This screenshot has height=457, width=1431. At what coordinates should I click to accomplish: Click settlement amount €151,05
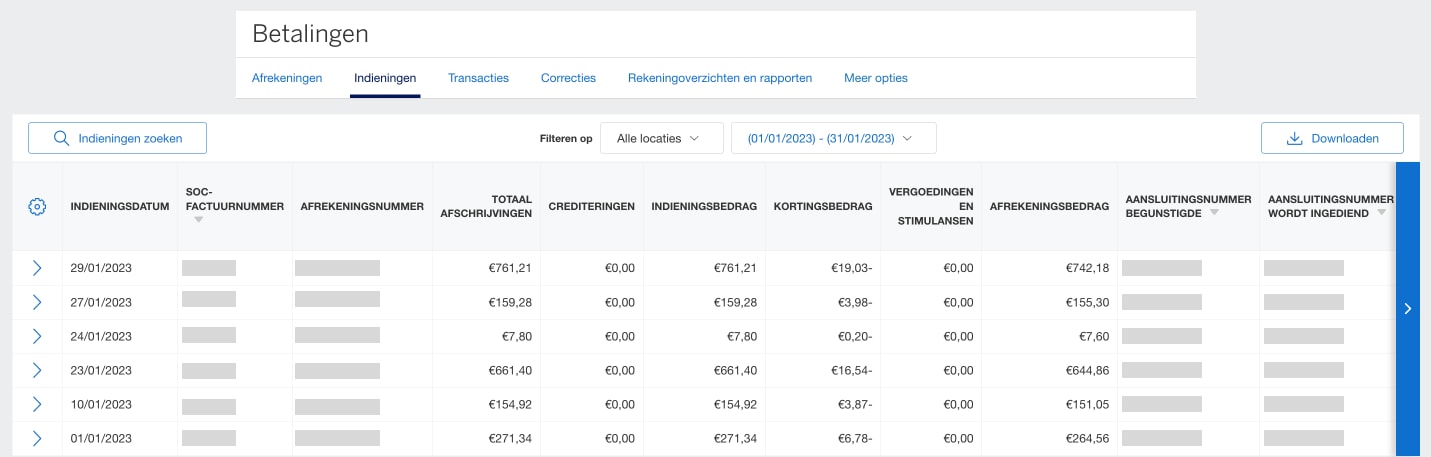pyautogui.click(x=1088, y=404)
